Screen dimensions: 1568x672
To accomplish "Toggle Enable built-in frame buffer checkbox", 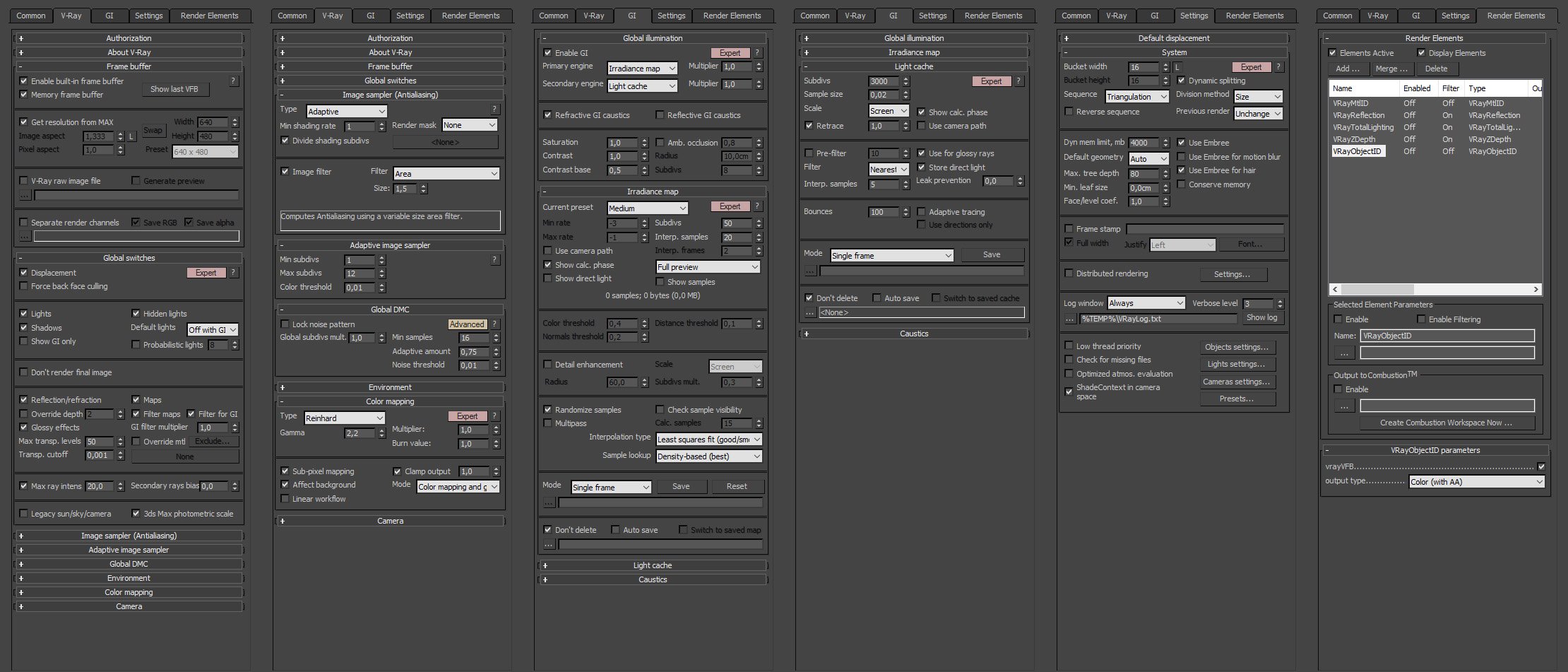I will [x=23, y=81].
